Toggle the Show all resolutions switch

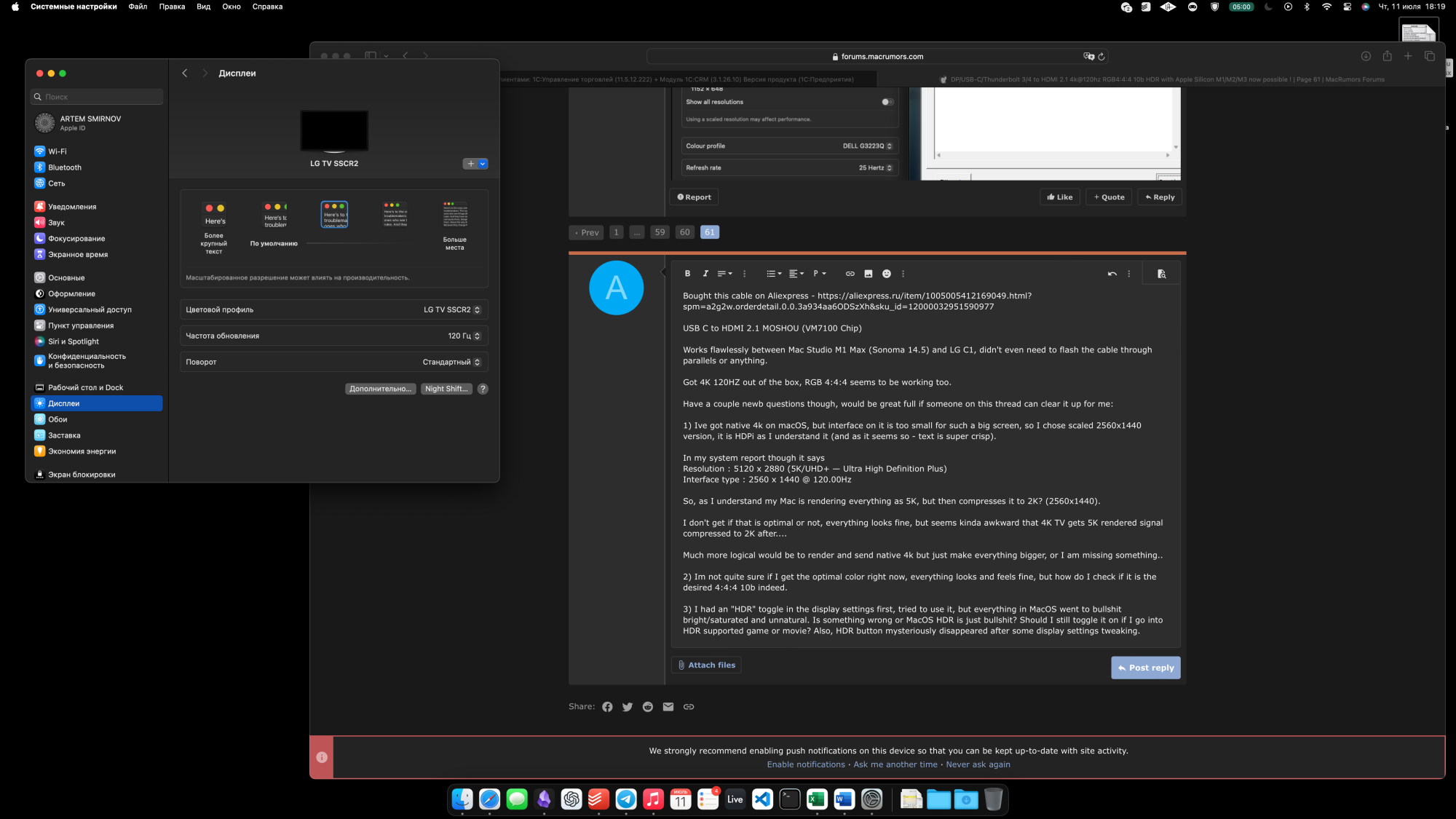pyautogui.click(x=887, y=102)
